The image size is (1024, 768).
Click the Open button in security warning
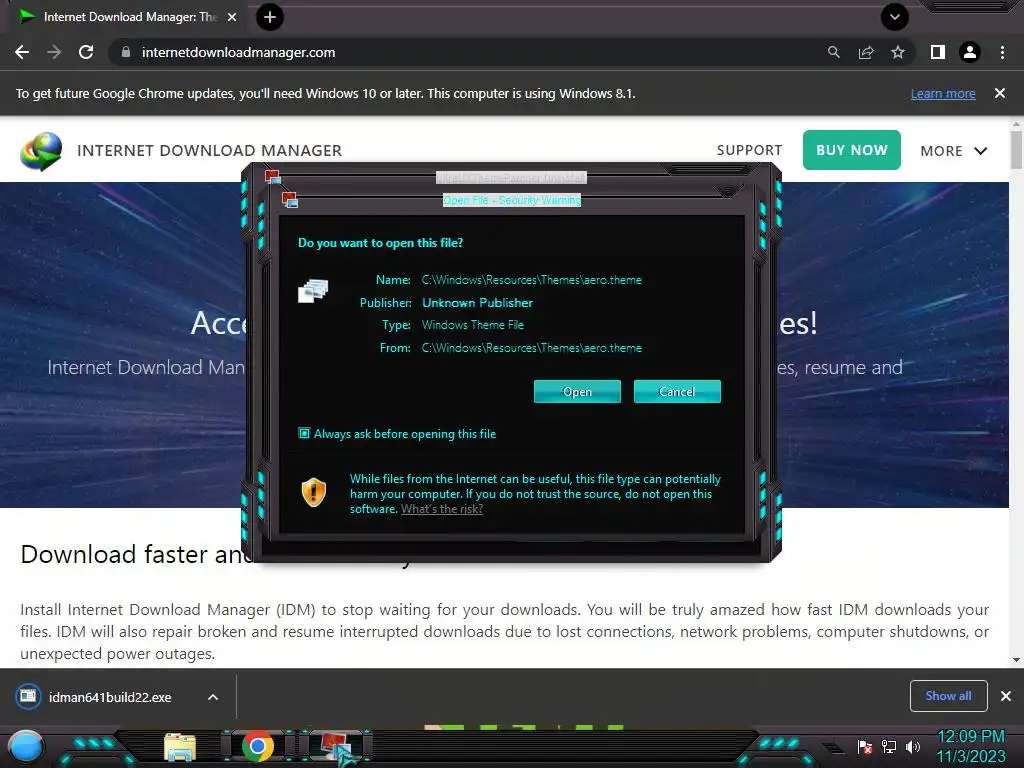(577, 391)
